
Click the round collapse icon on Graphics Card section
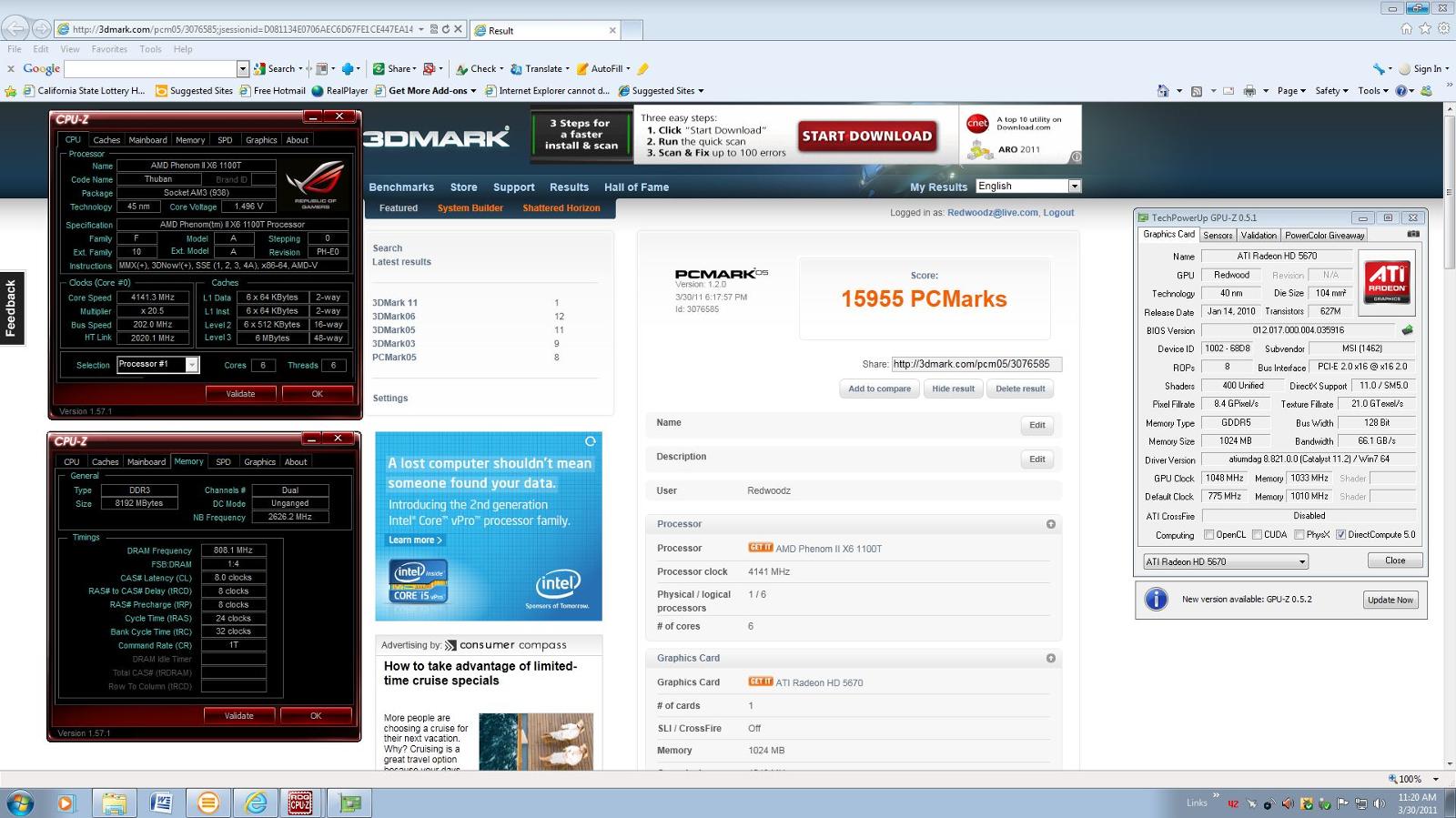1051,658
